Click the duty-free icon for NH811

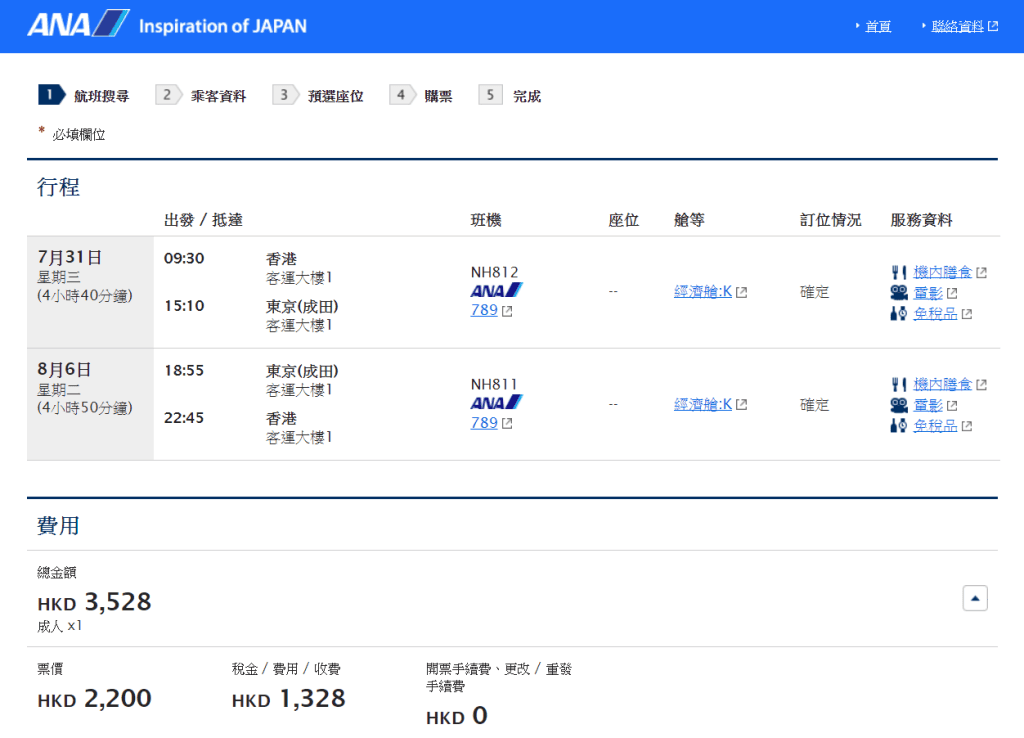coord(899,426)
